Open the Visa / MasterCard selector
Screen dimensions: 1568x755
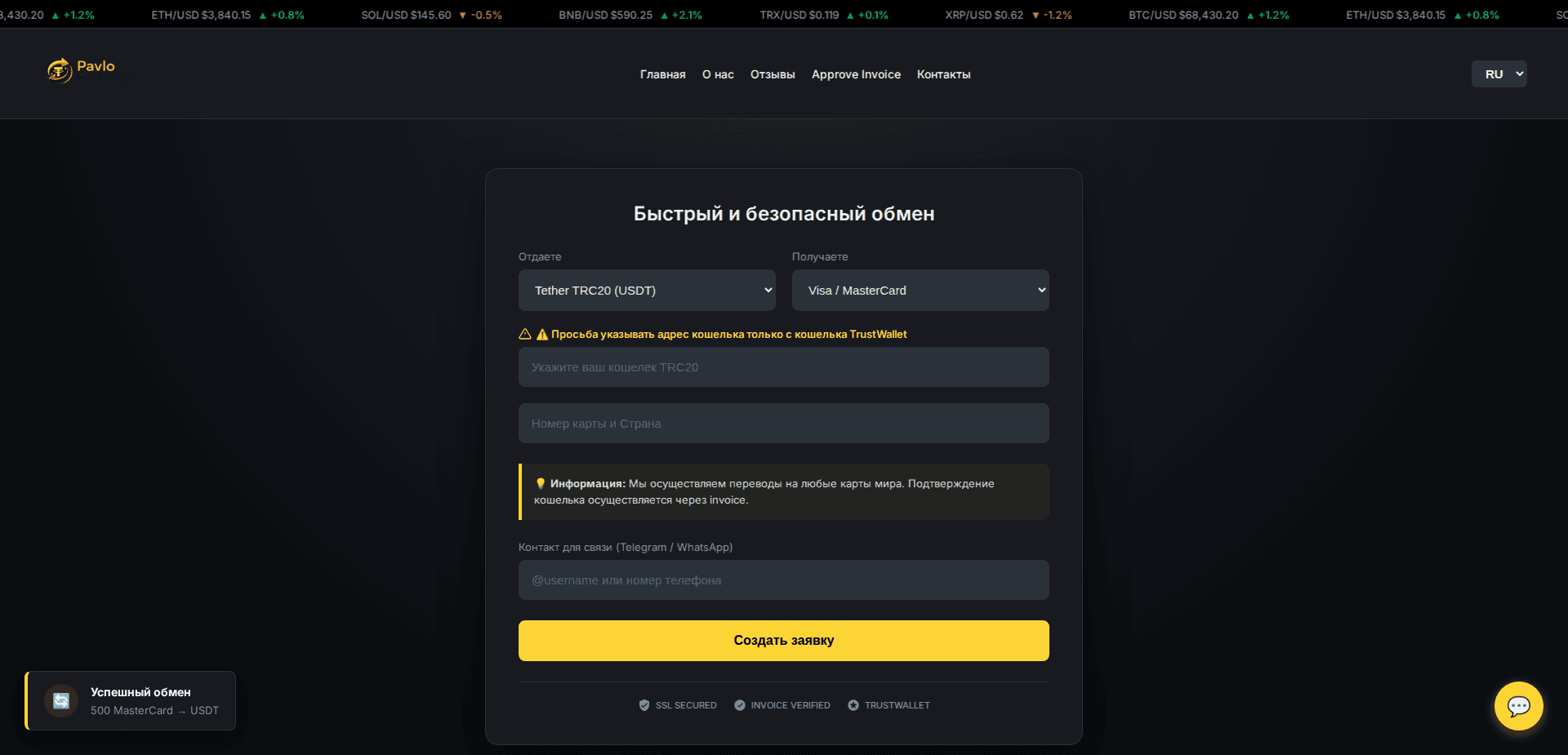(920, 290)
